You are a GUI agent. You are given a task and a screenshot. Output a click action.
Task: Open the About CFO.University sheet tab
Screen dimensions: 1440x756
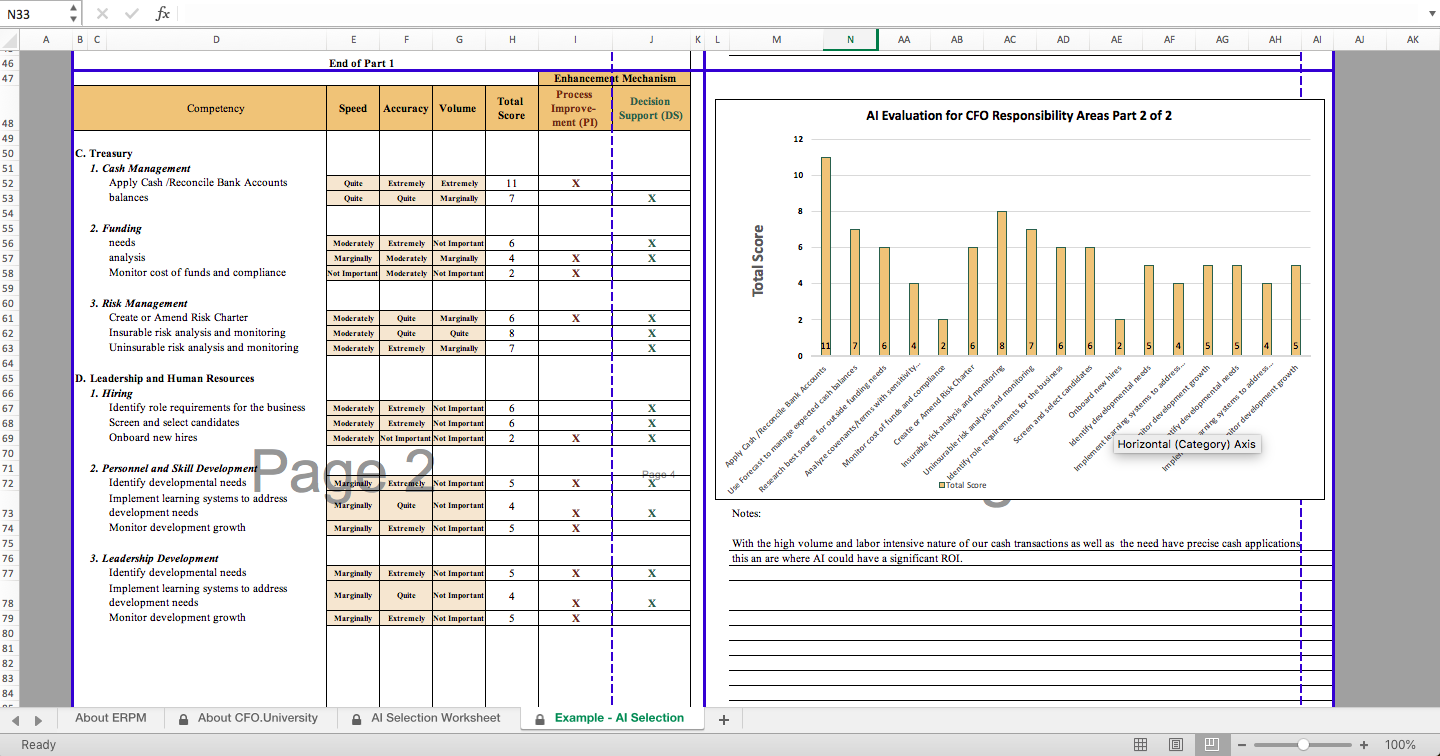(x=248, y=718)
